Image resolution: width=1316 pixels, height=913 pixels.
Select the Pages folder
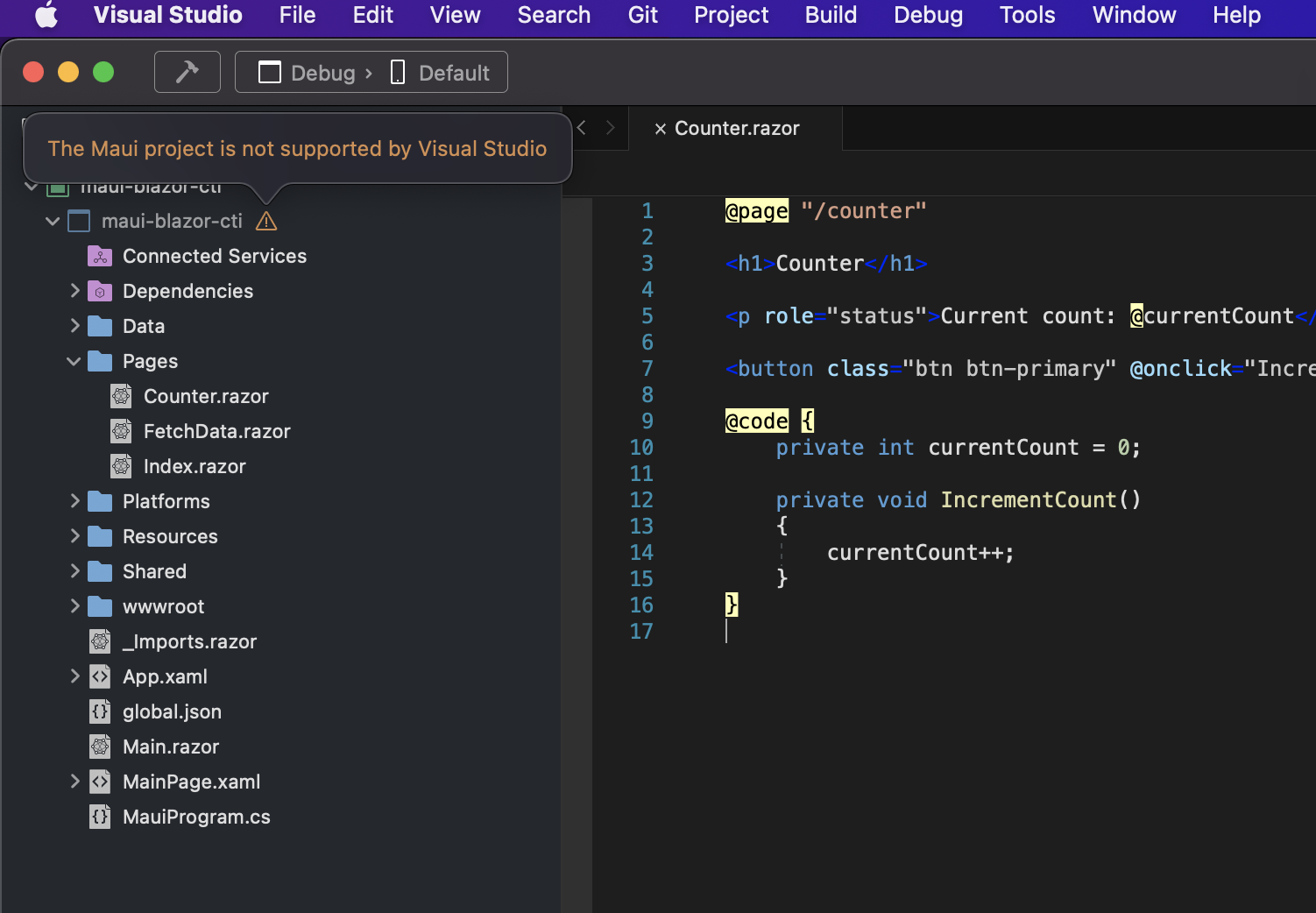click(x=150, y=362)
